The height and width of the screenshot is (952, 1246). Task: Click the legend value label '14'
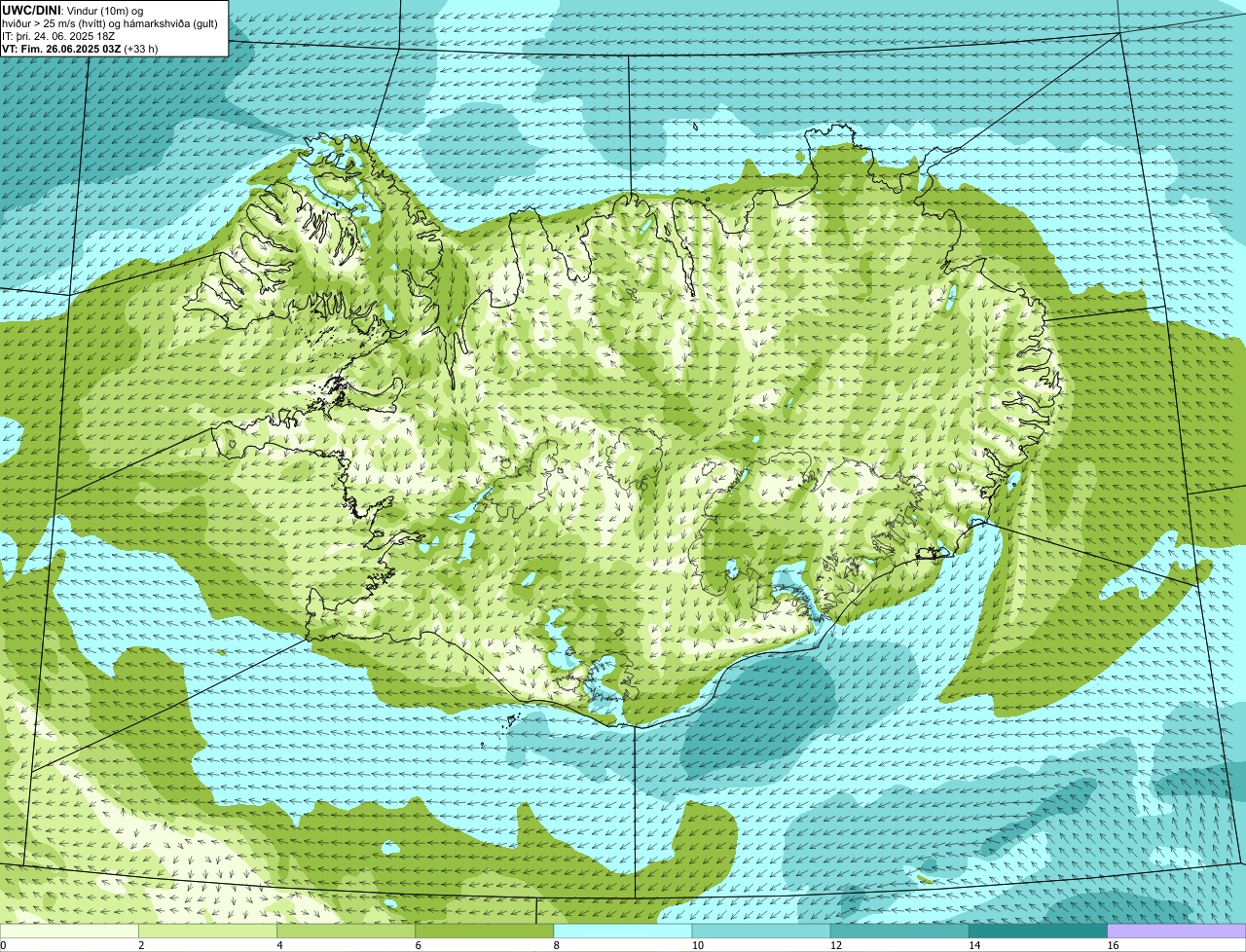pyautogui.click(x=974, y=945)
